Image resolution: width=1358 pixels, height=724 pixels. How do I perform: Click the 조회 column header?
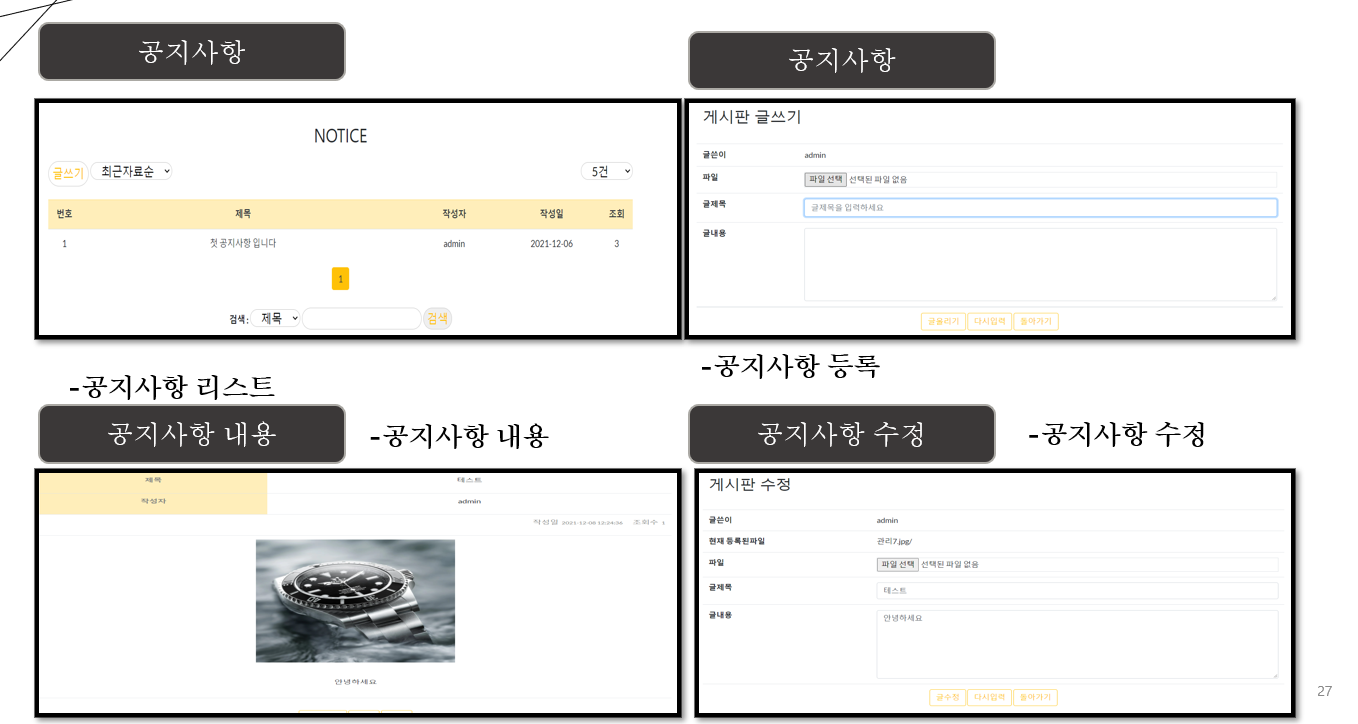[x=616, y=214]
